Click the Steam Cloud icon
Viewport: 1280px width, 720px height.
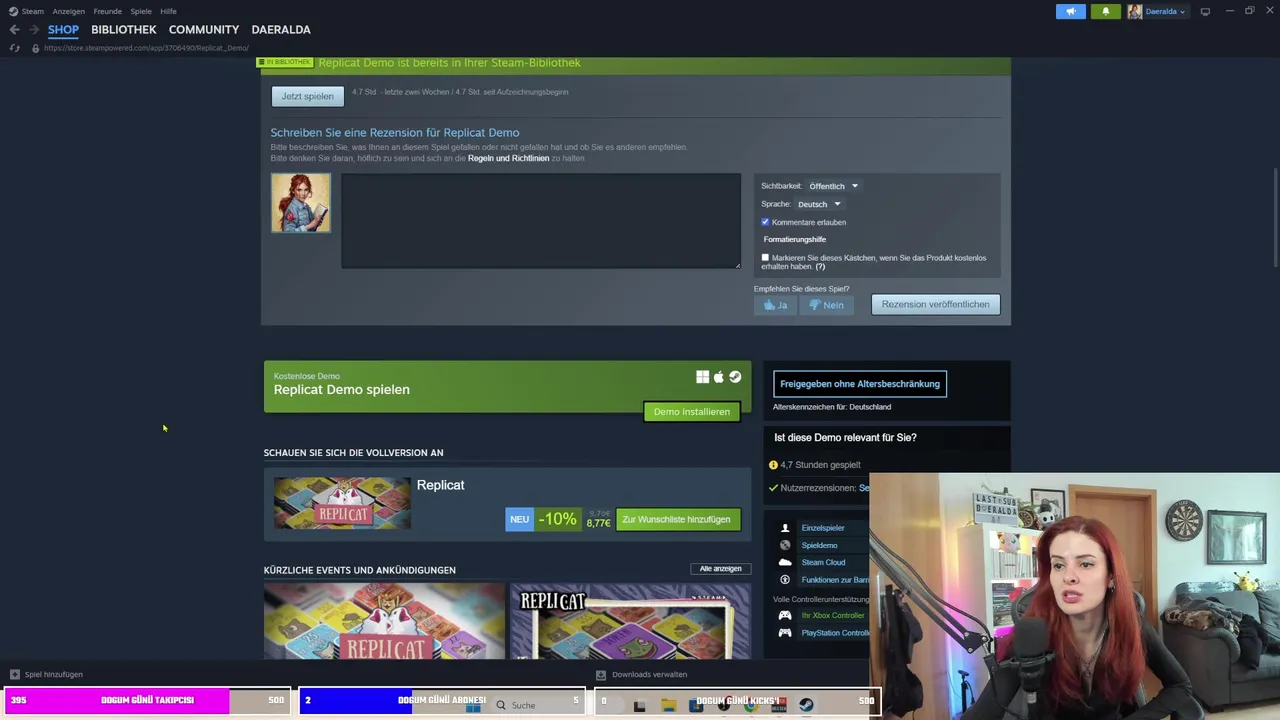click(785, 562)
